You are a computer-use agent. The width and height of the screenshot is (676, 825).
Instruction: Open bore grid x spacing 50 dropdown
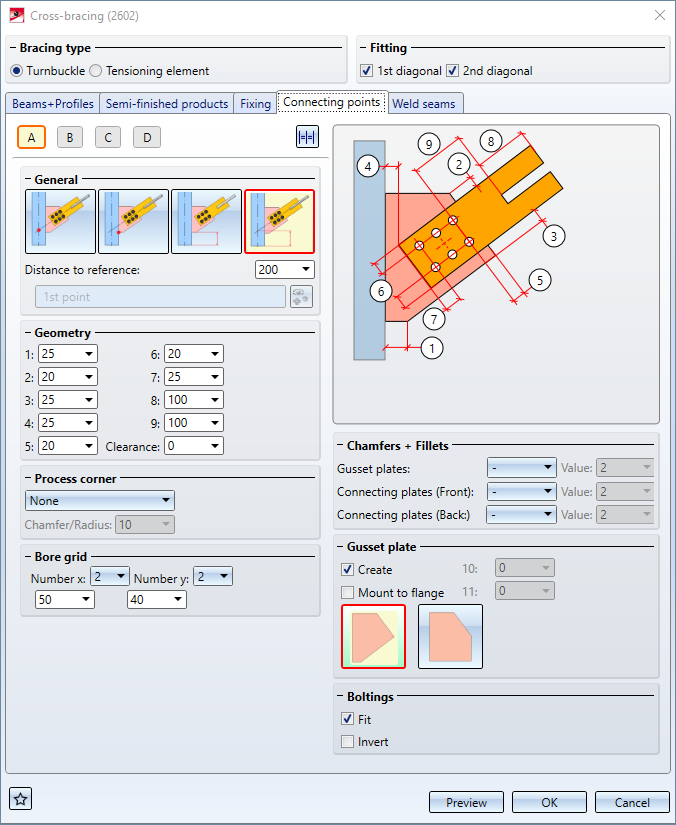pos(65,600)
